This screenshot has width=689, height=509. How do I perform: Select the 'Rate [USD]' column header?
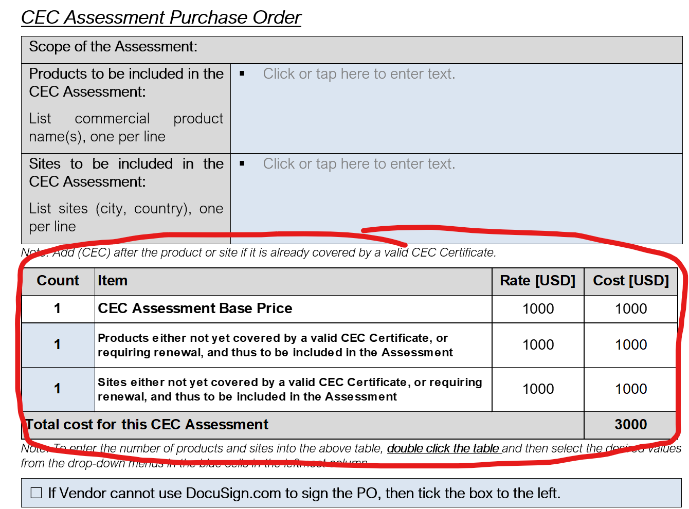click(537, 281)
